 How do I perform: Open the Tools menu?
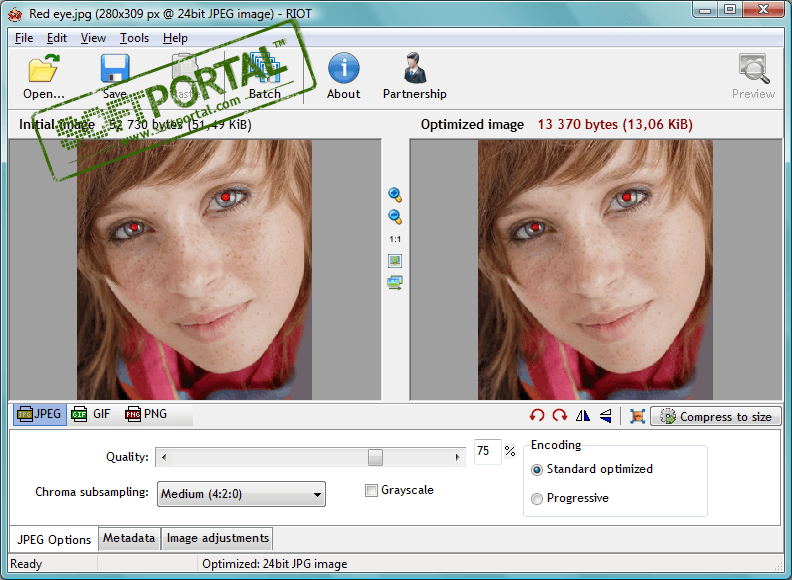coord(134,38)
